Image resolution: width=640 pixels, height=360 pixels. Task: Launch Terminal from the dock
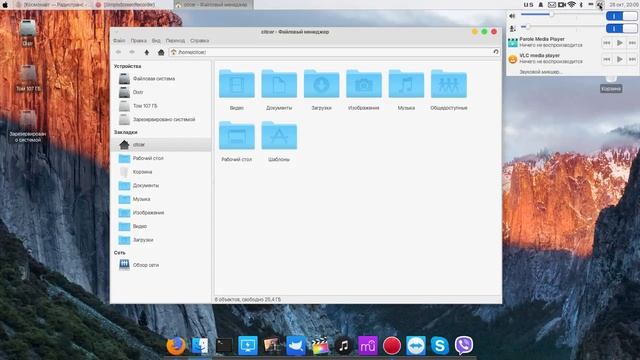click(224, 346)
